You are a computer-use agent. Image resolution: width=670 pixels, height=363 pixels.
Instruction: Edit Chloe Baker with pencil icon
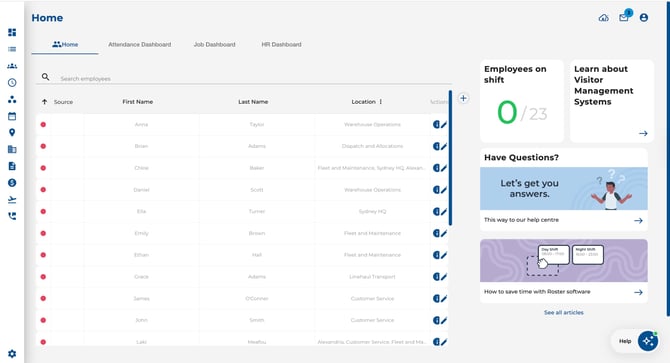444,168
